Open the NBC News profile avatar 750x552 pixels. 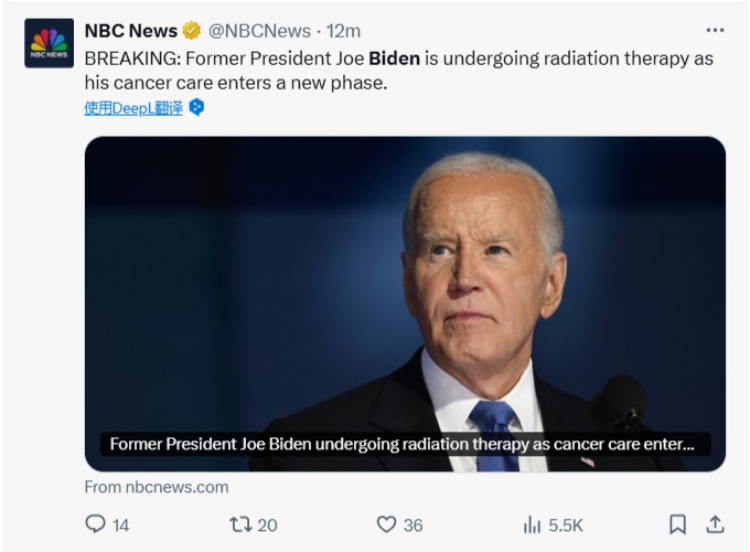48,46
